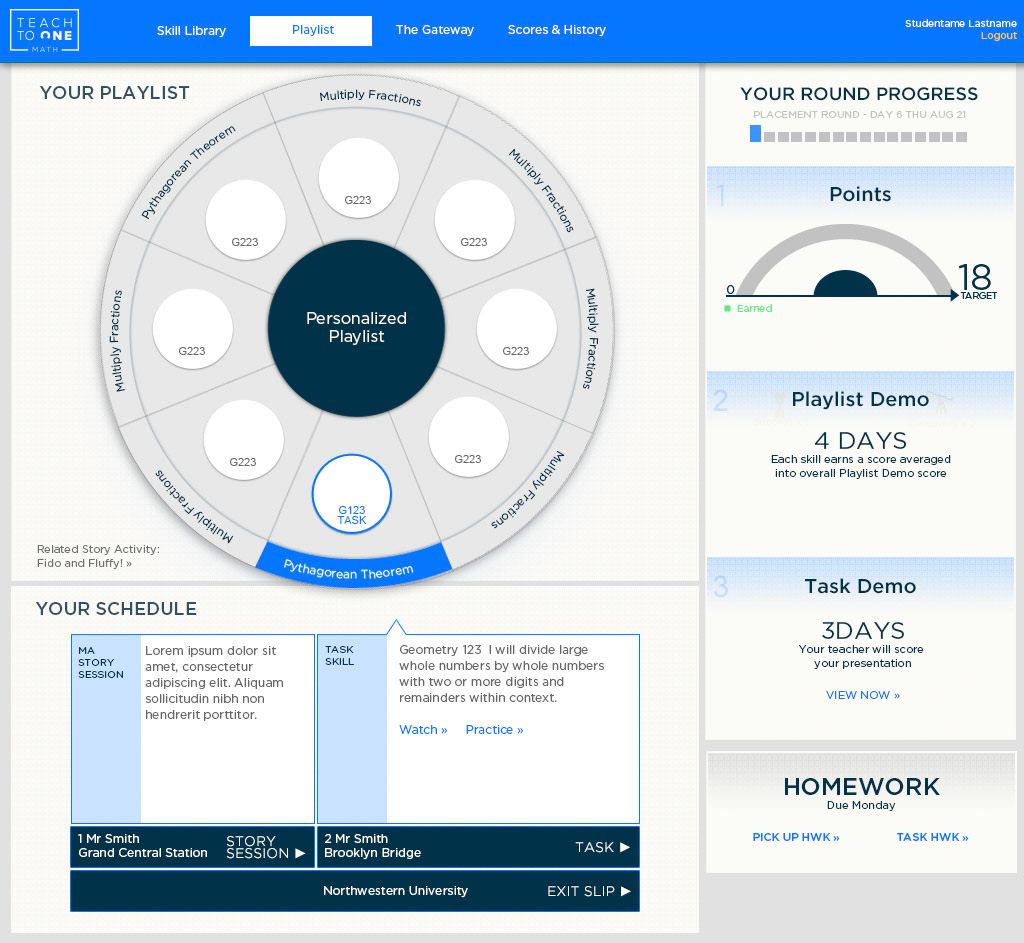Click the Lorem ipsum story session description
Viewport: 1024px width, 943px height.
coord(214,682)
